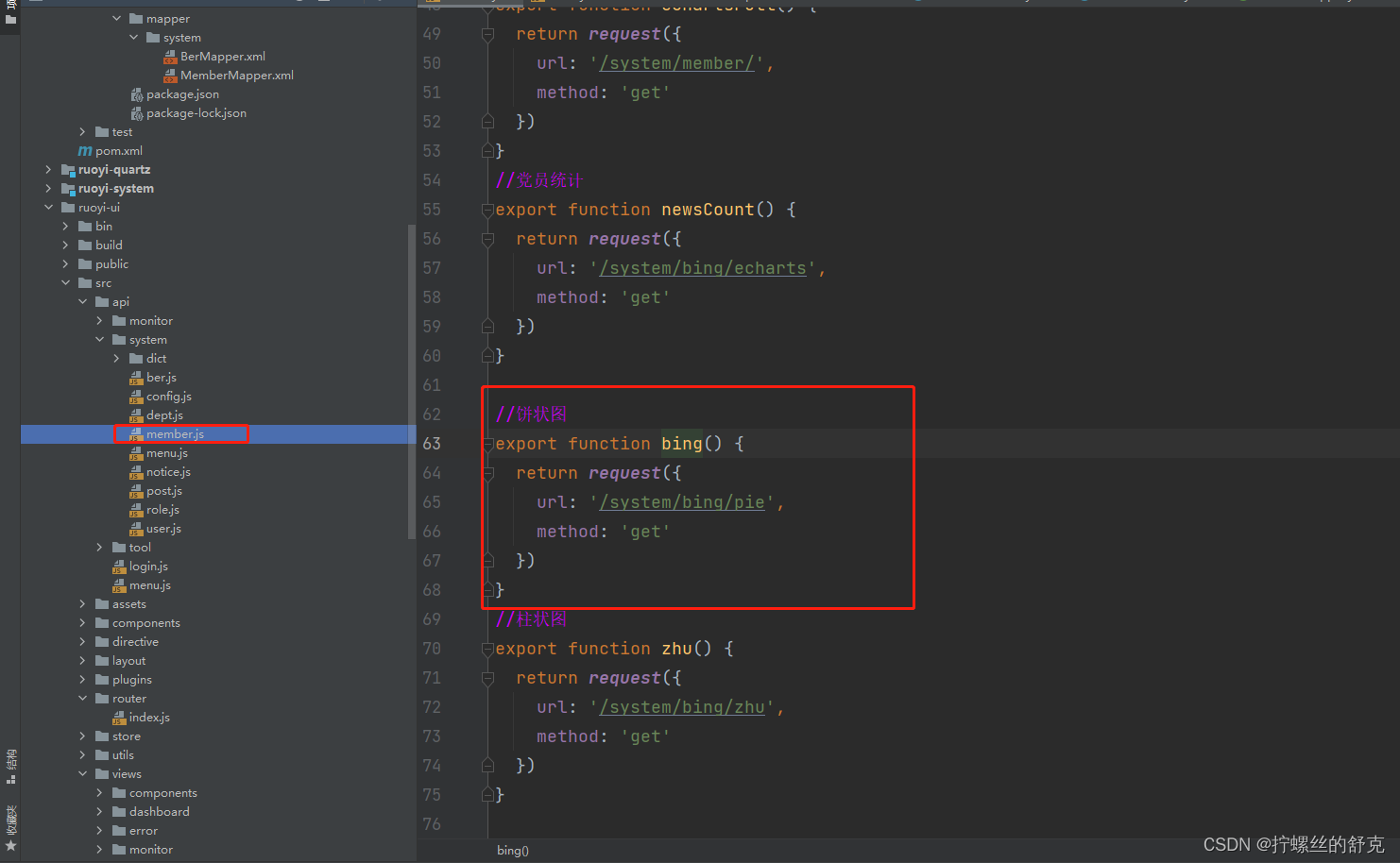Collapse the ruoyi-ui folder
This screenshot has width=1400, height=863.
point(48,208)
